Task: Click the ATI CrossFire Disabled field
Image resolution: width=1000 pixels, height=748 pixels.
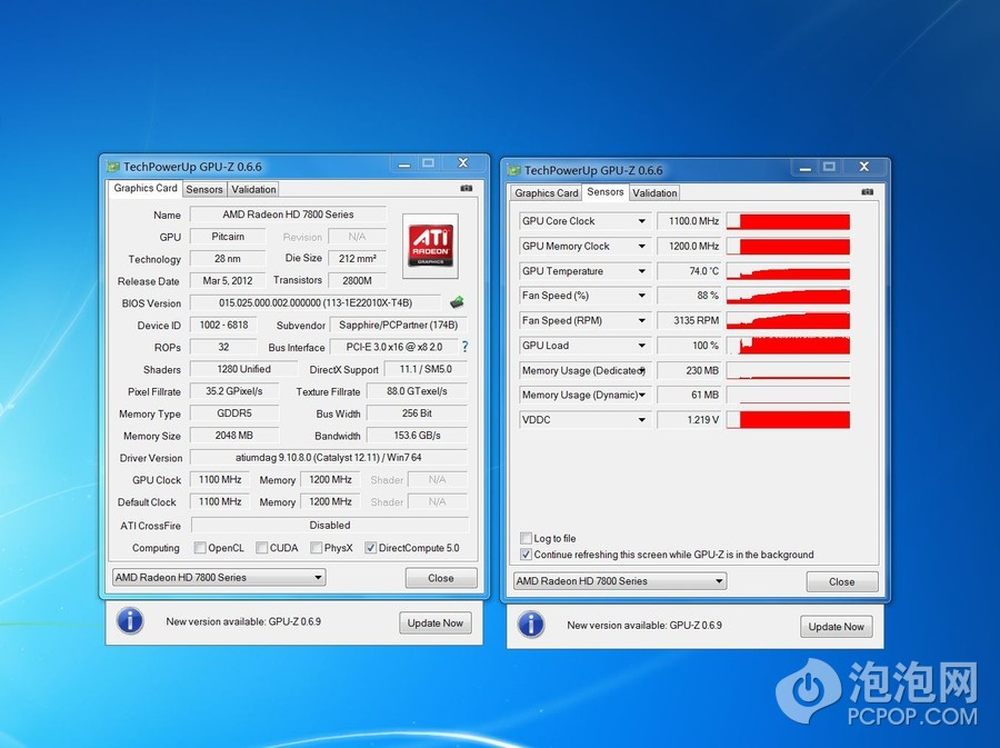Action: tap(330, 525)
